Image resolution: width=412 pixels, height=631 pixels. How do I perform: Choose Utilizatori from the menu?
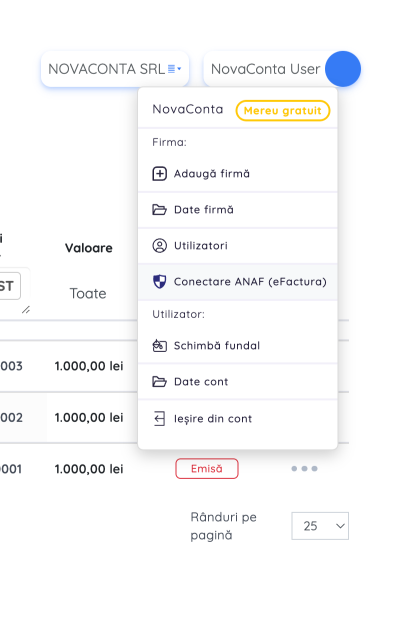pos(237,246)
